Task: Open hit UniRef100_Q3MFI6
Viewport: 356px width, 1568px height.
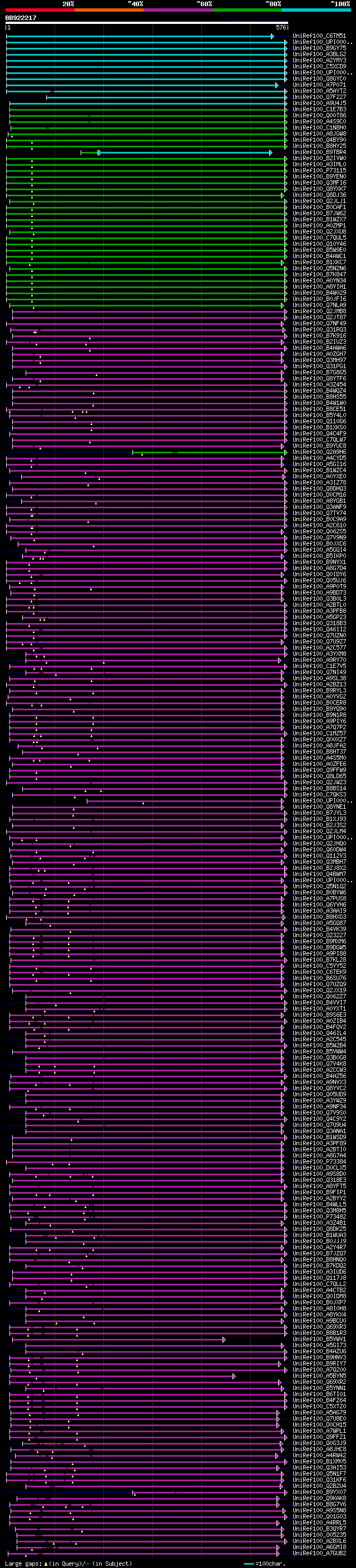Action: (319, 182)
